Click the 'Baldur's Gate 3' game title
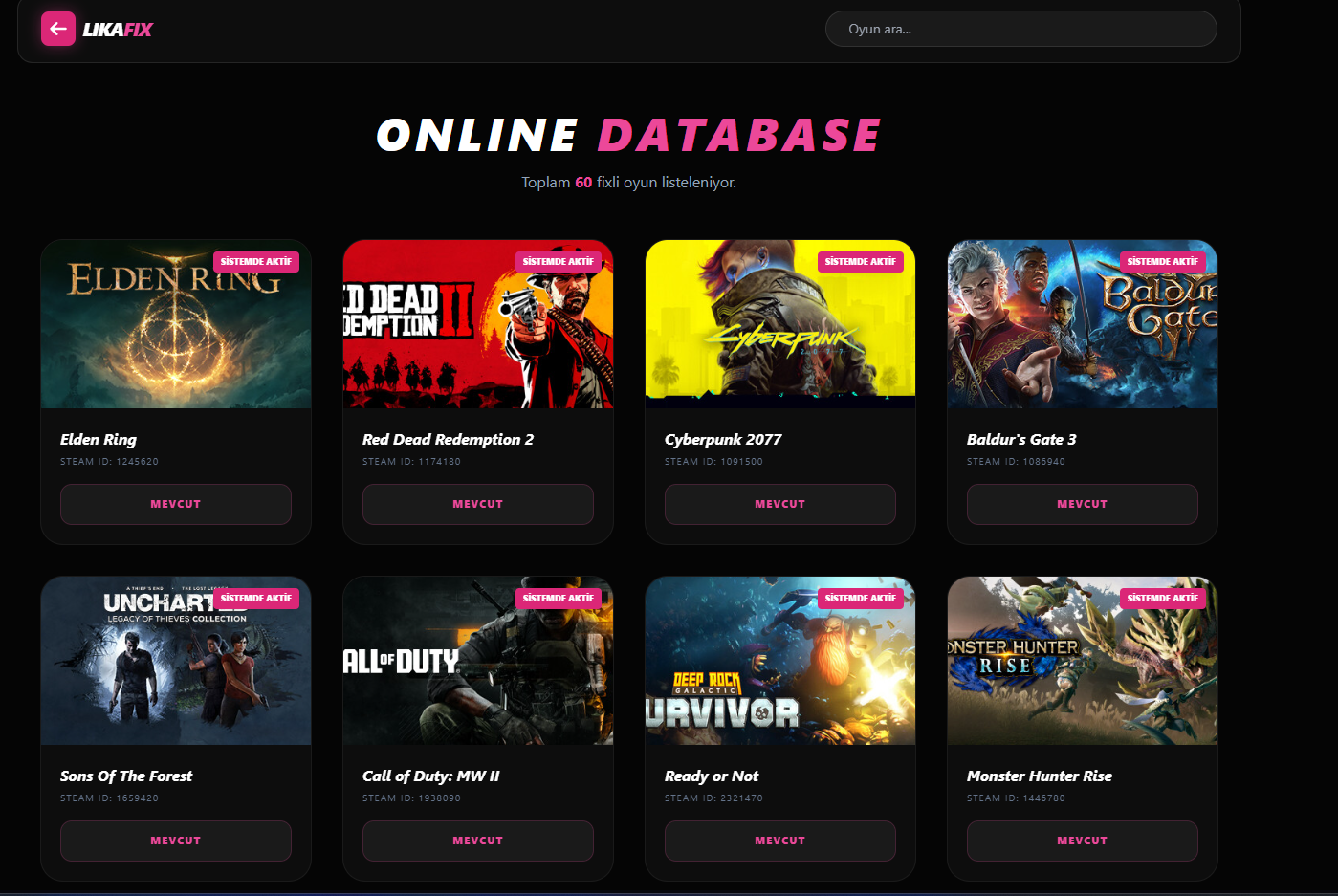Image resolution: width=1338 pixels, height=896 pixels. (x=1021, y=439)
